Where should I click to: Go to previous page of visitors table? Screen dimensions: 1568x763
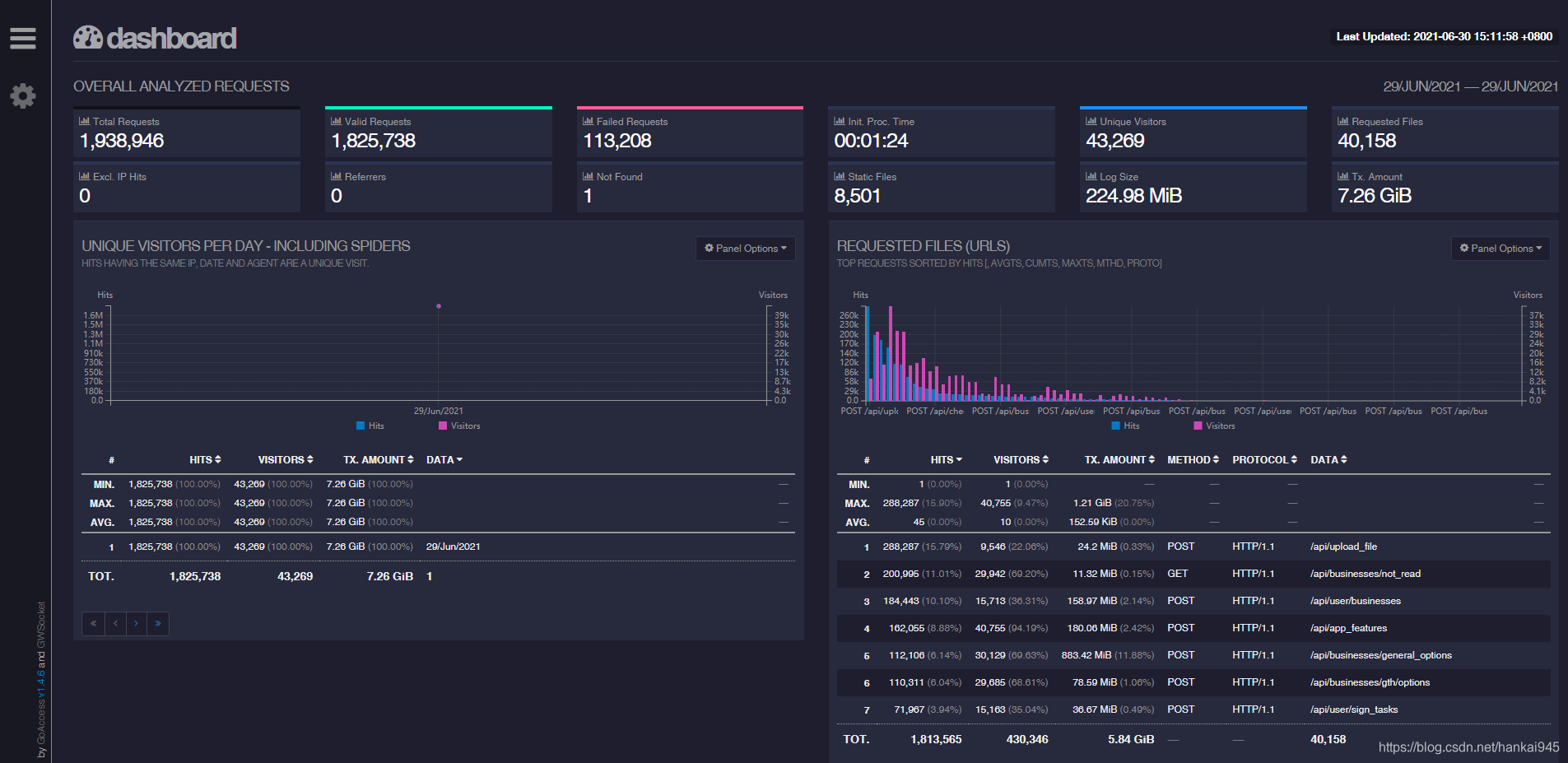click(115, 623)
